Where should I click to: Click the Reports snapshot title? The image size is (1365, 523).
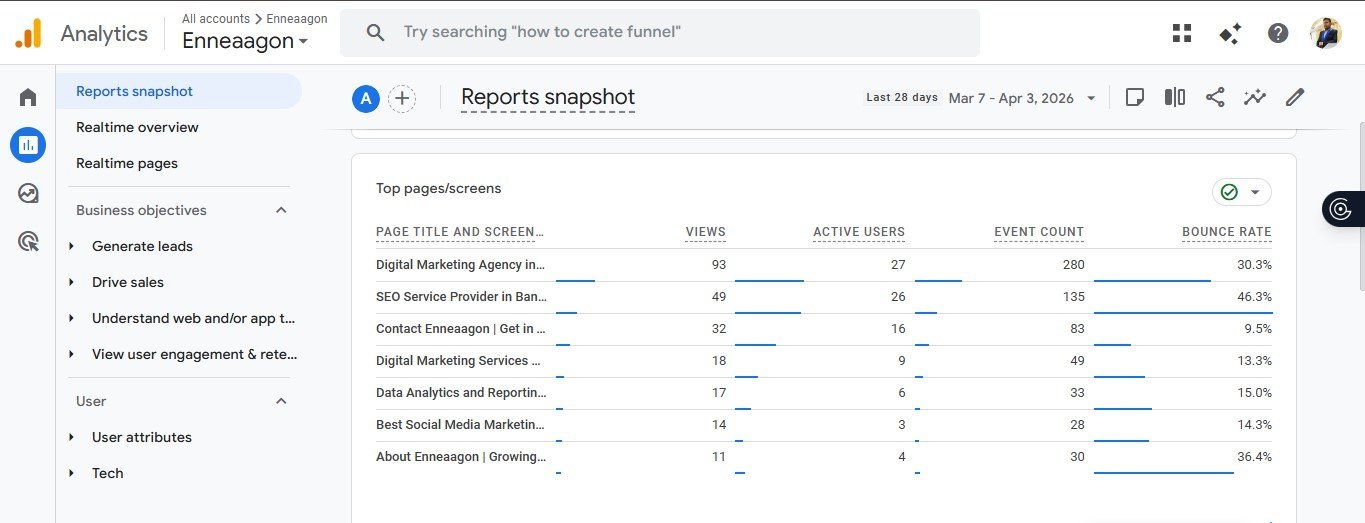[548, 97]
